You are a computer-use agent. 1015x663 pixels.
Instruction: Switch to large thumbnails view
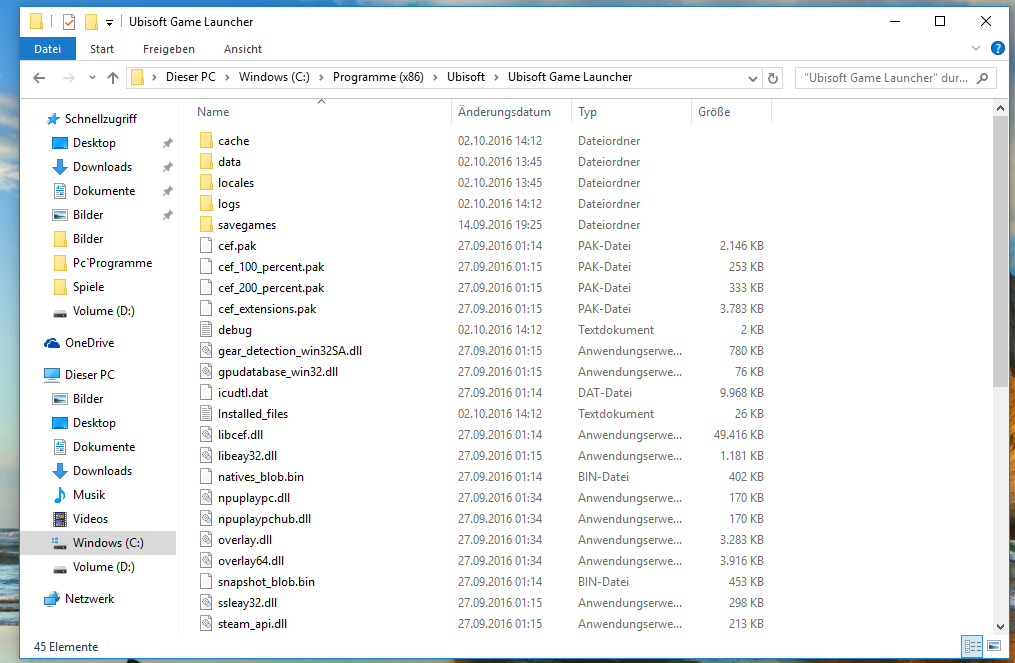994,646
